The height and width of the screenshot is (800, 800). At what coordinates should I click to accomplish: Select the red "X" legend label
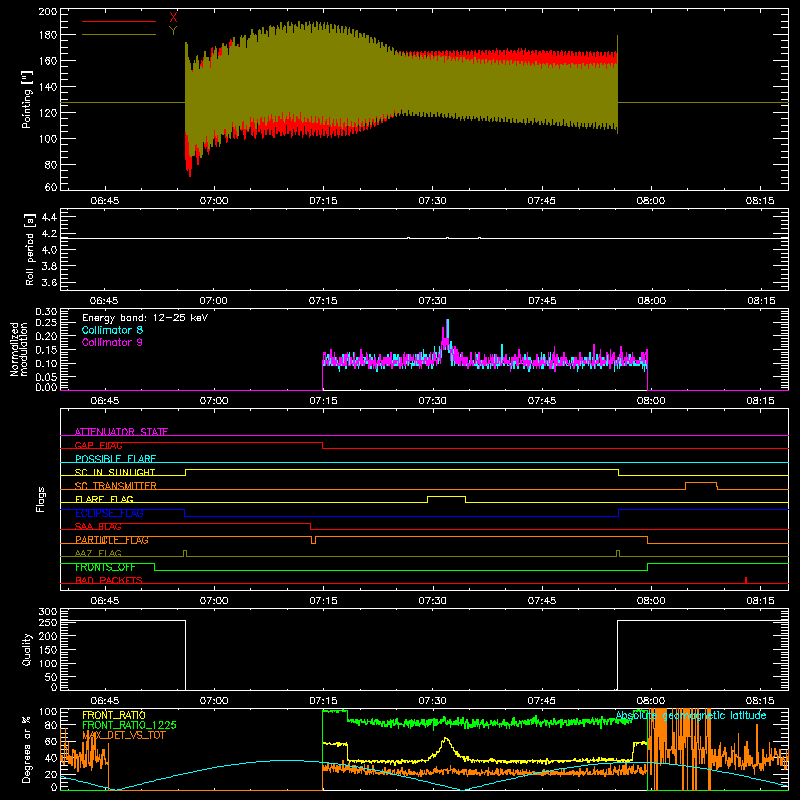(x=173, y=17)
